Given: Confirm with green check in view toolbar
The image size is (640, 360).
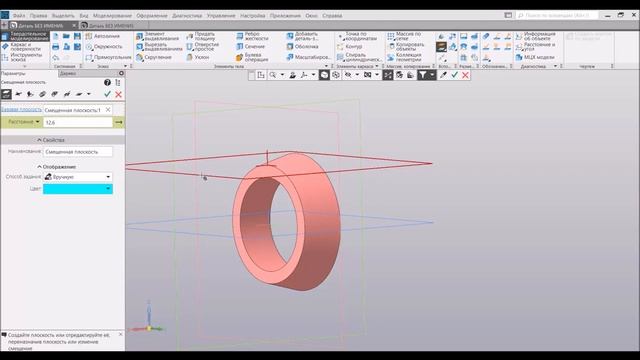Looking at the screenshot, I should [454, 75].
